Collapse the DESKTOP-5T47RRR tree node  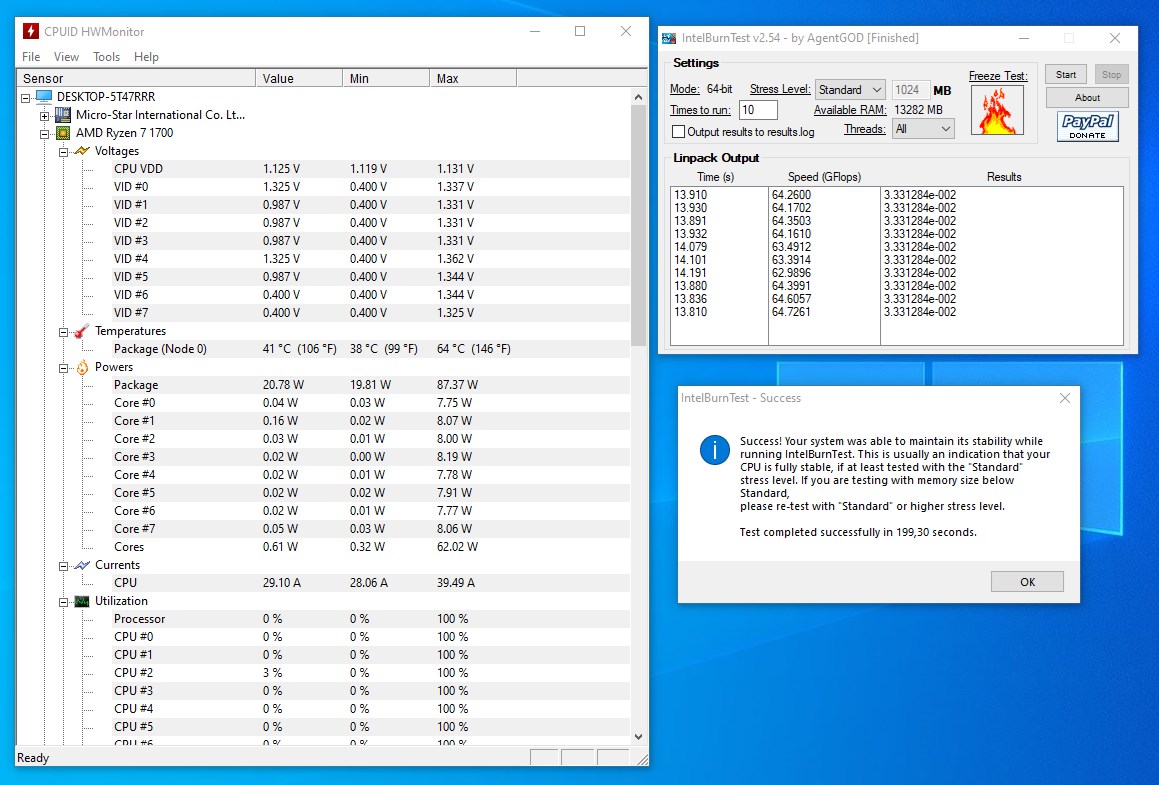pos(26,98)
